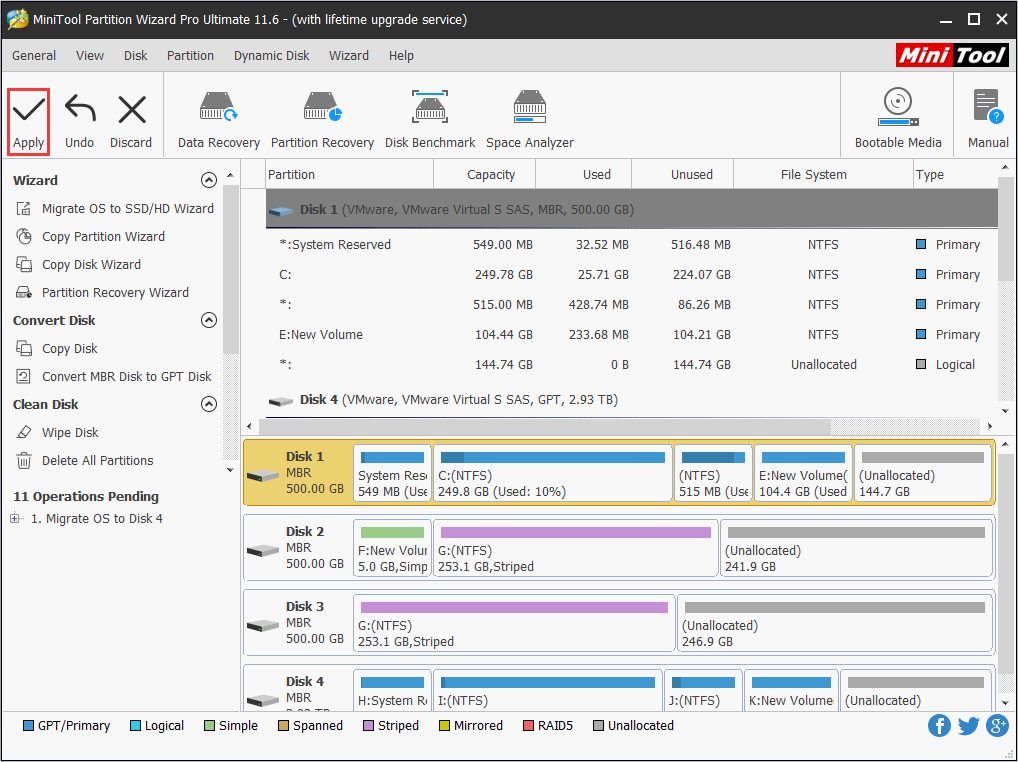Select G:(NTFS) Striped block on Disk 2
This screenshot has height=762, width=1018.
[x=576, y=548]
